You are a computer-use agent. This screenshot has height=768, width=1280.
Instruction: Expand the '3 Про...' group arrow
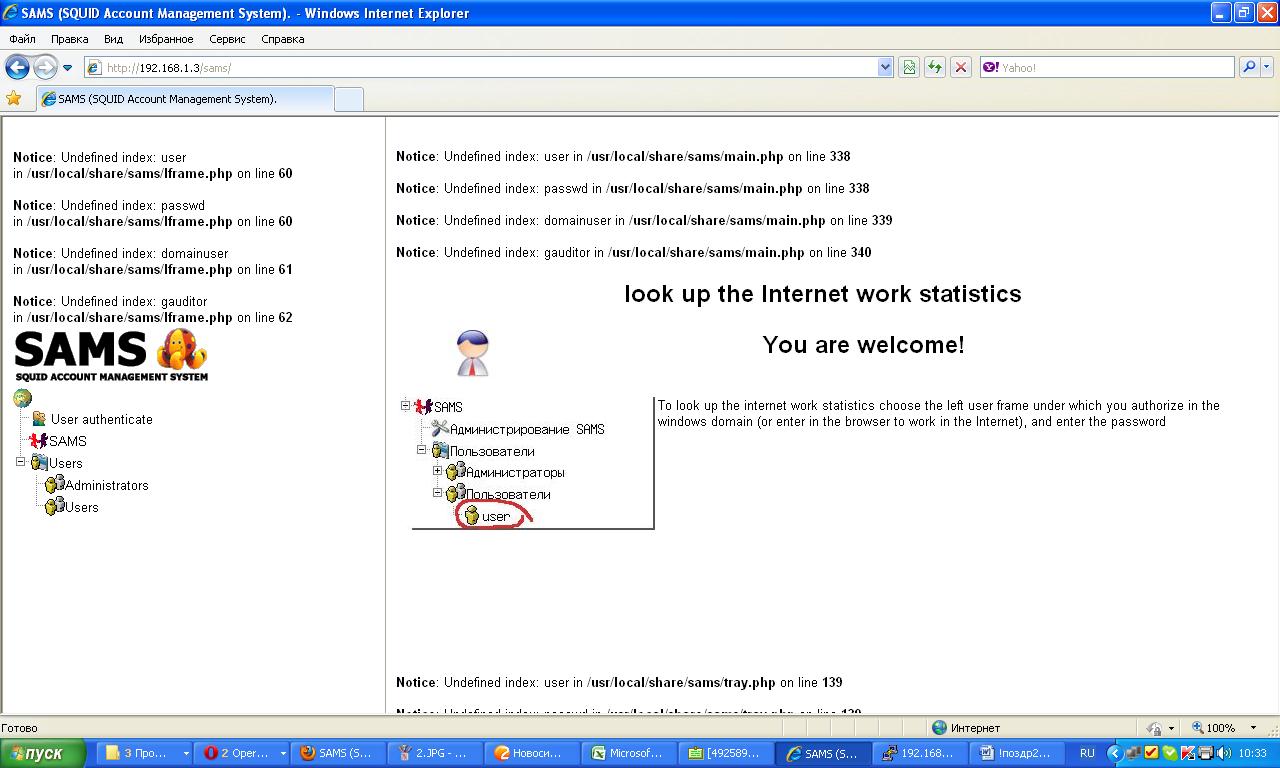pos(185,753)
